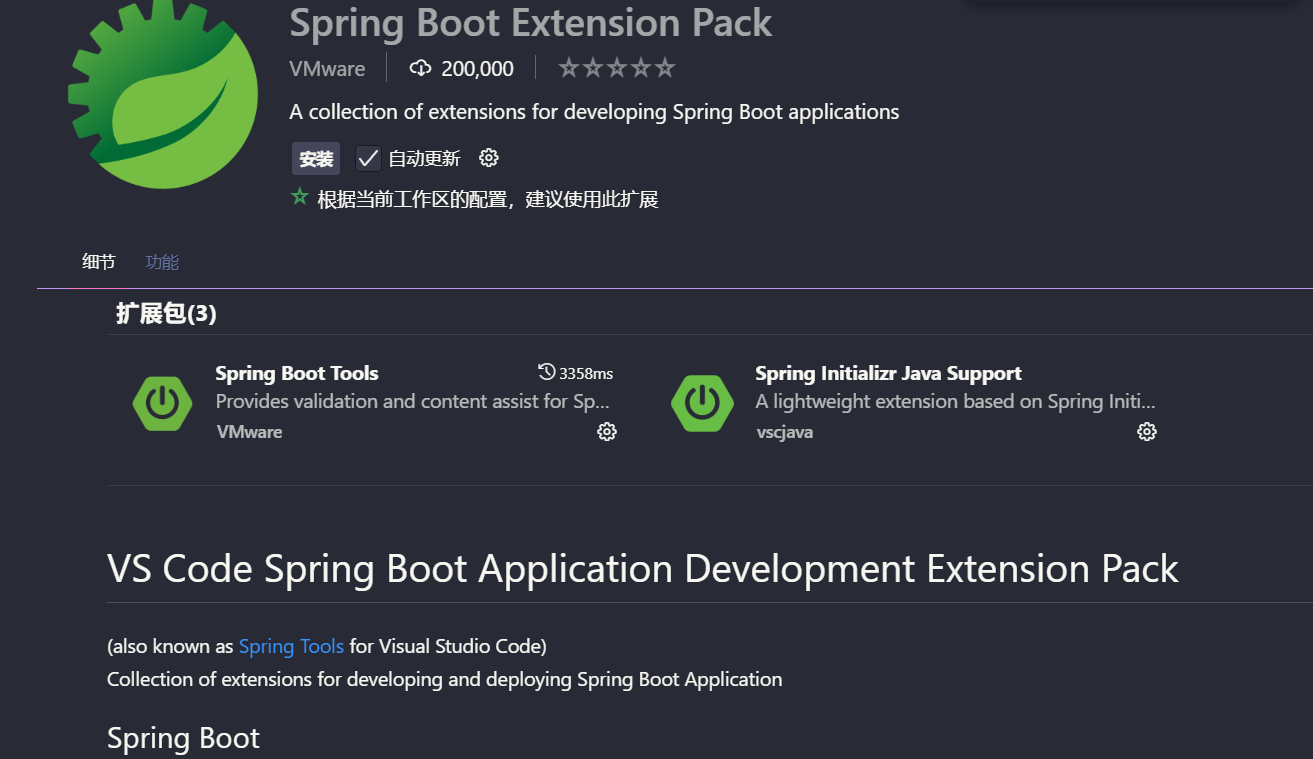
Task: Click the vscjava publisher label
Action: click(x=784, y=432)
